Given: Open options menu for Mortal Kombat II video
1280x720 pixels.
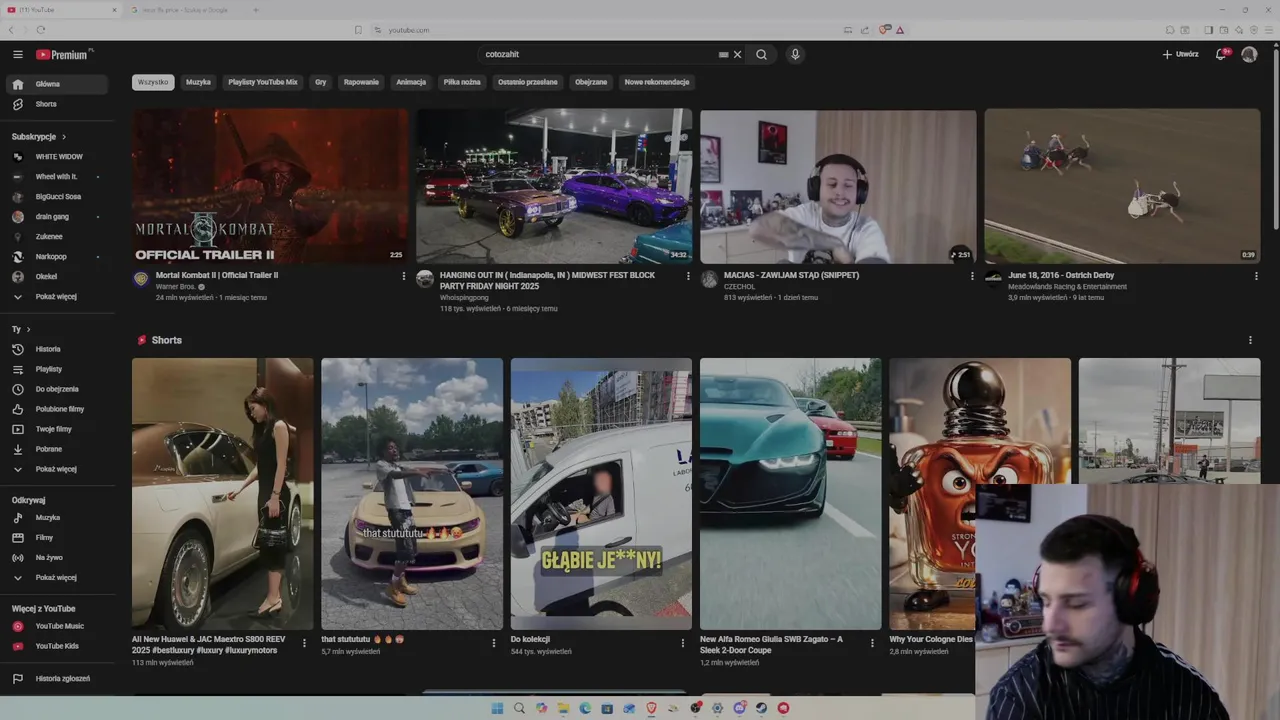Looking at the screenshot, I should tap(404, 276).
